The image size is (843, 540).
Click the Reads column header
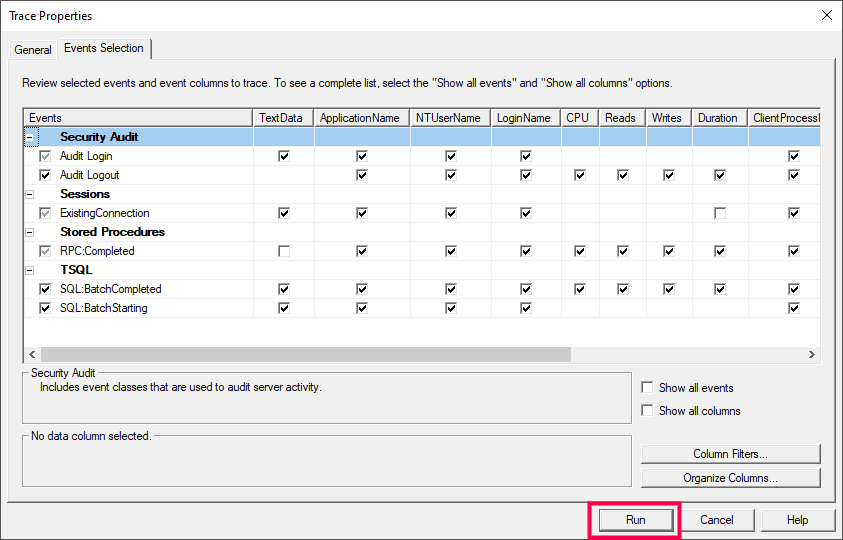[623, 118]
